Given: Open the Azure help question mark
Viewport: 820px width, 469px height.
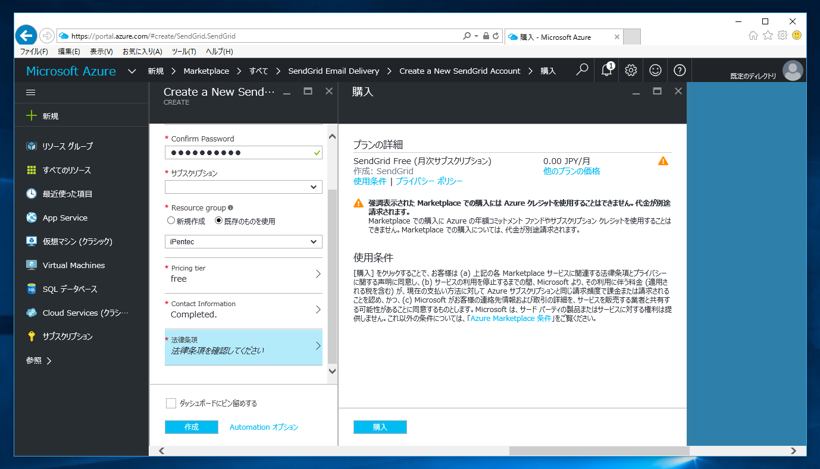Looking at the screenshot, I should click(679, 70).
